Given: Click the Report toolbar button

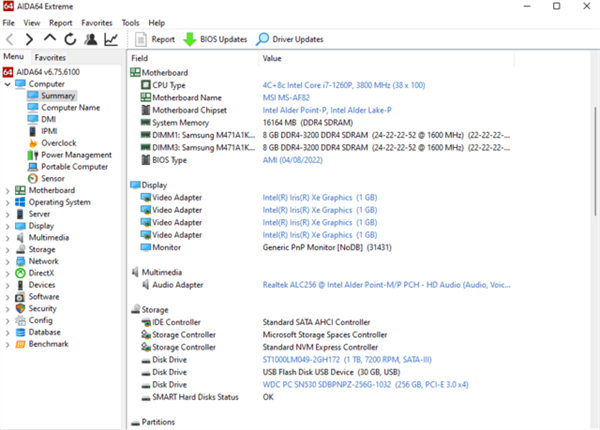Looking at the screenshot, I should [x=154, y=39].
